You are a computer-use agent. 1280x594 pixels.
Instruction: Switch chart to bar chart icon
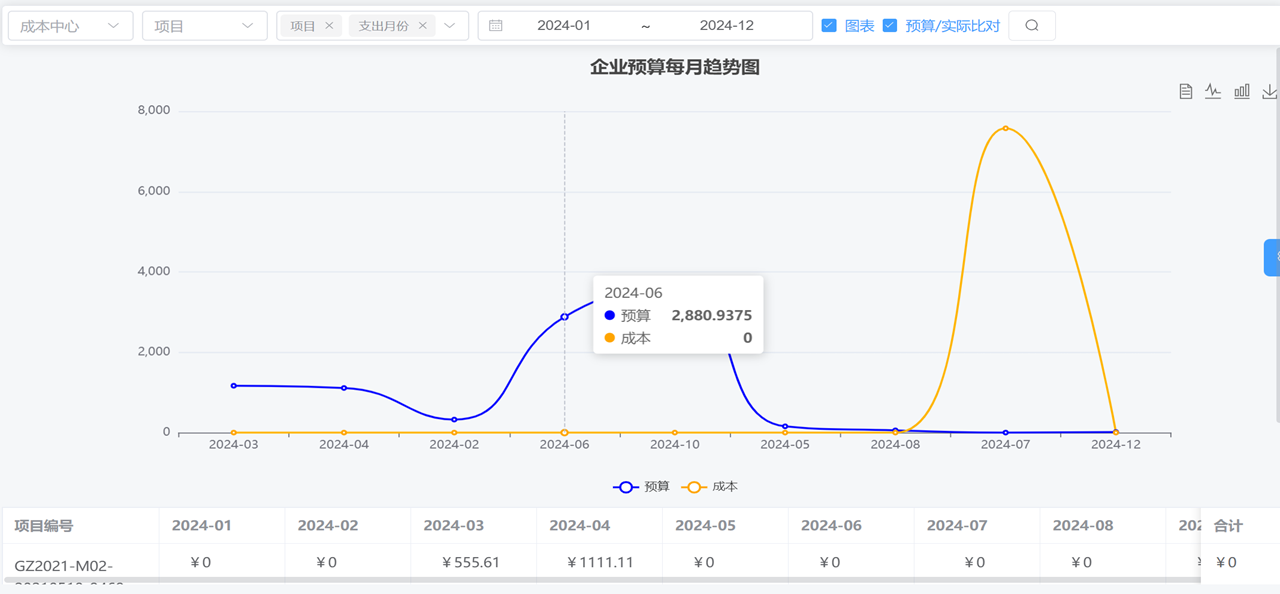[x=1241, y=90]
